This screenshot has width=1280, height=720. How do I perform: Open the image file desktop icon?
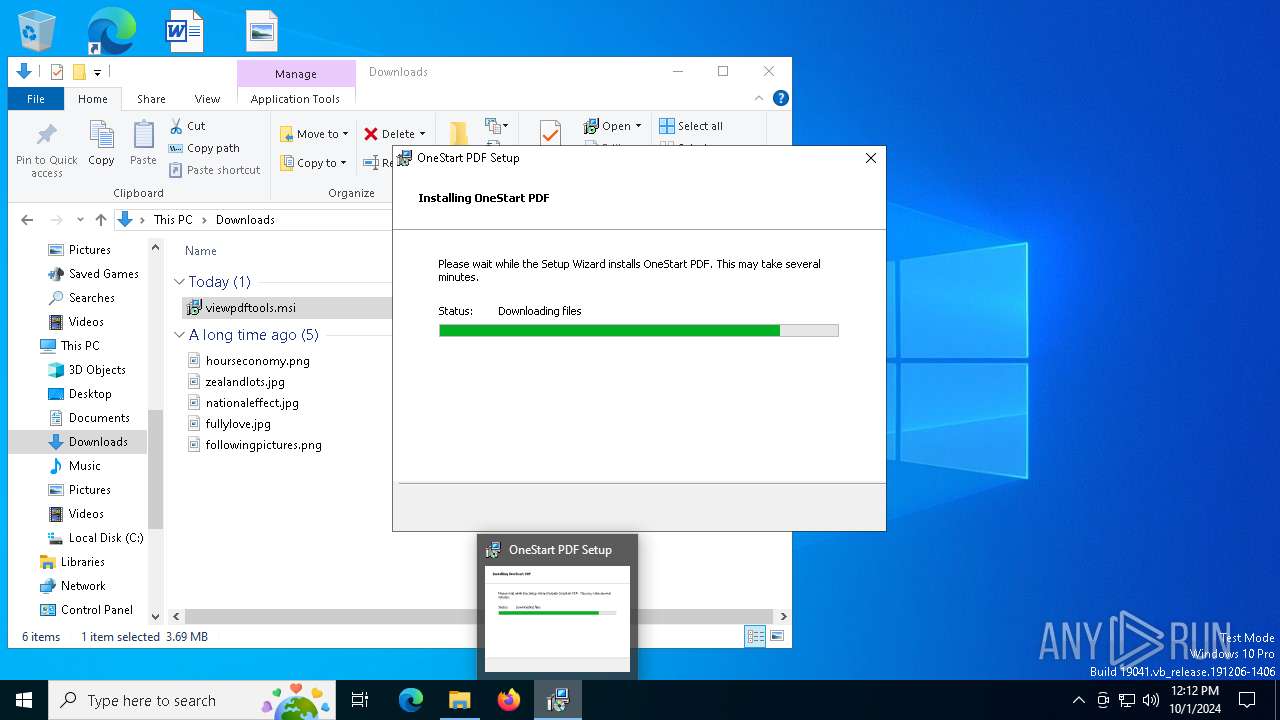click(261, 31)
